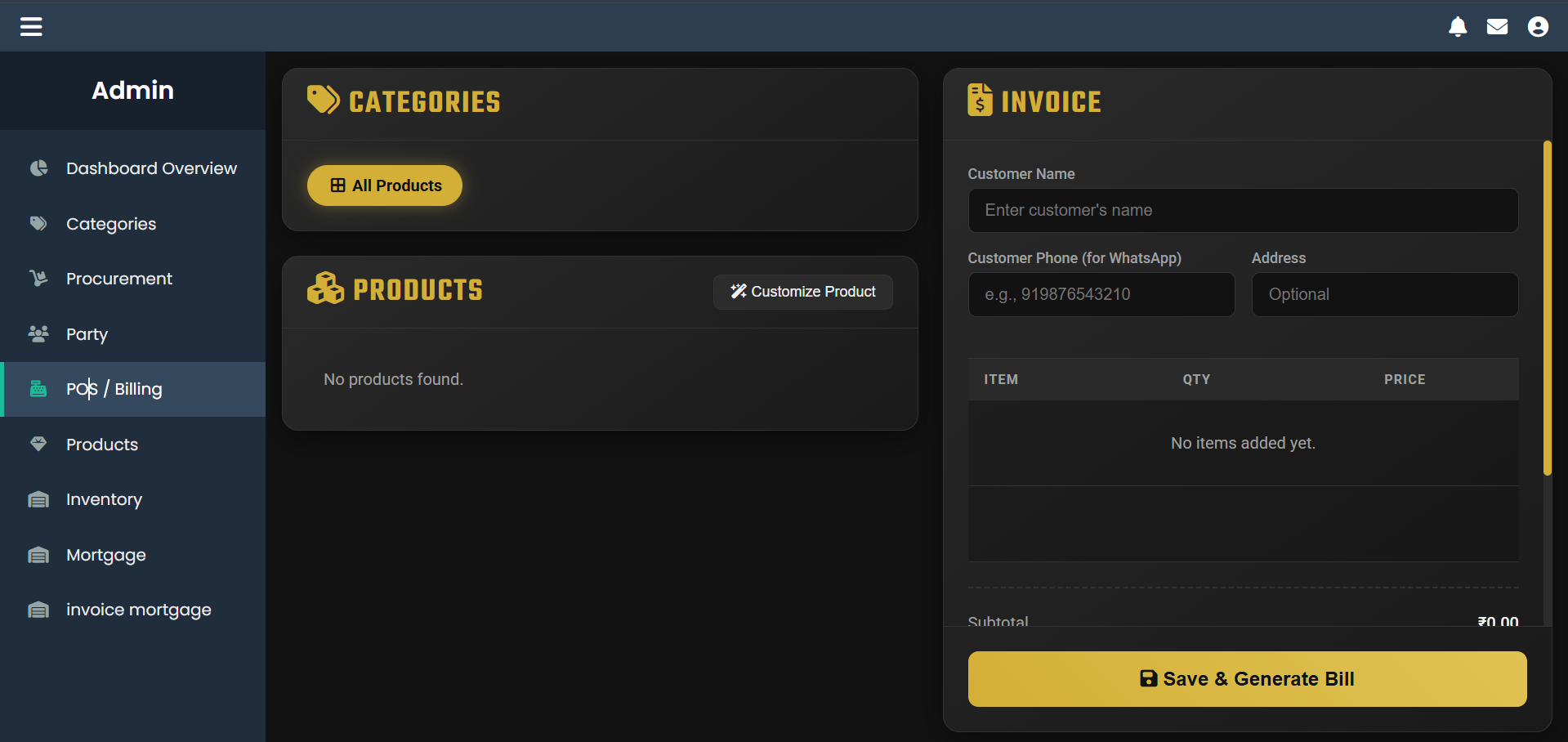1568x742 pixels.
Task: Open the messages envelope icon
Action: click(1497, 27)
